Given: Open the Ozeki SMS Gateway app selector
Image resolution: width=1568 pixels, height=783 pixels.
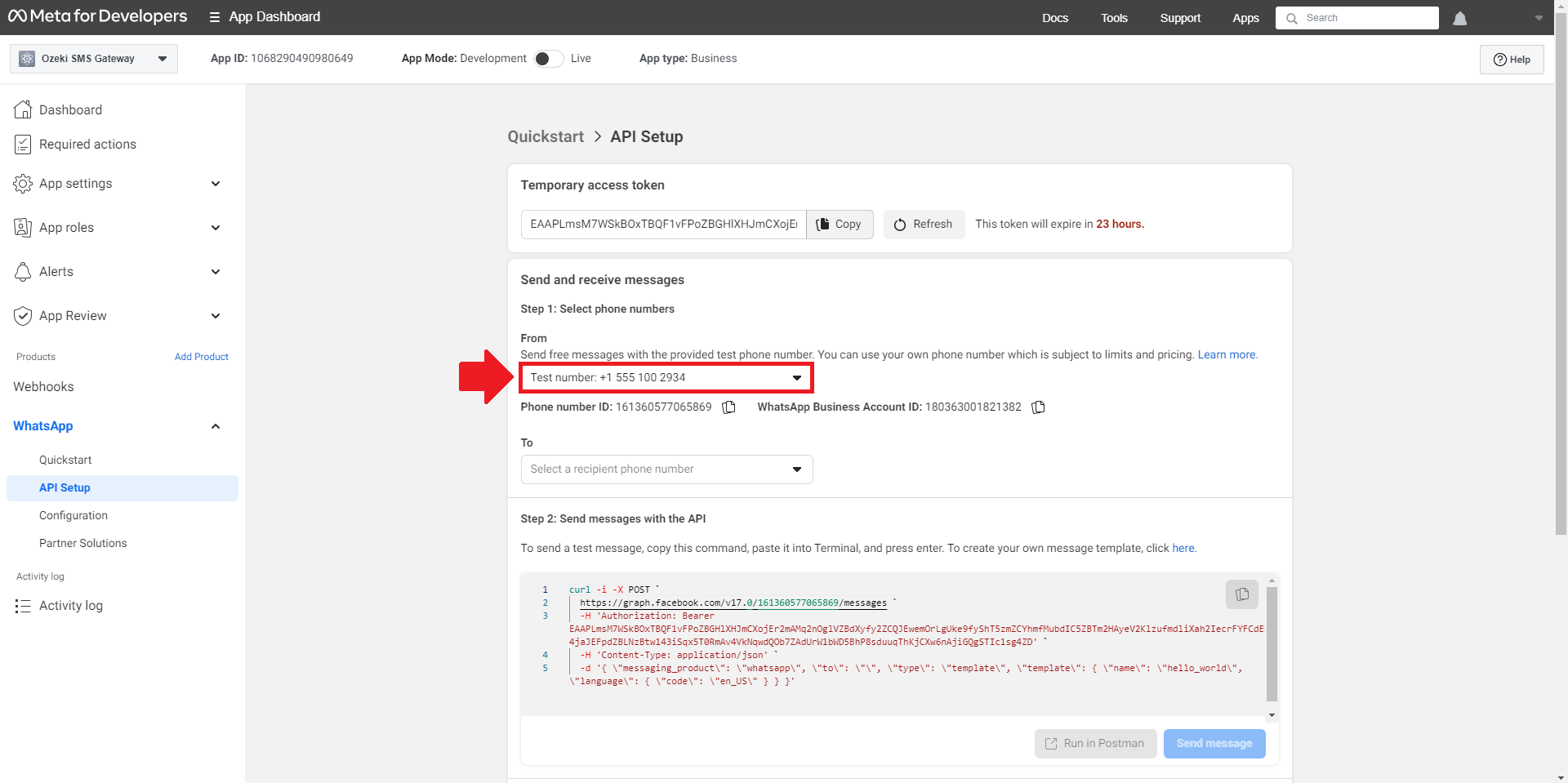Looking at the screenshot, I should coord(94,59).
